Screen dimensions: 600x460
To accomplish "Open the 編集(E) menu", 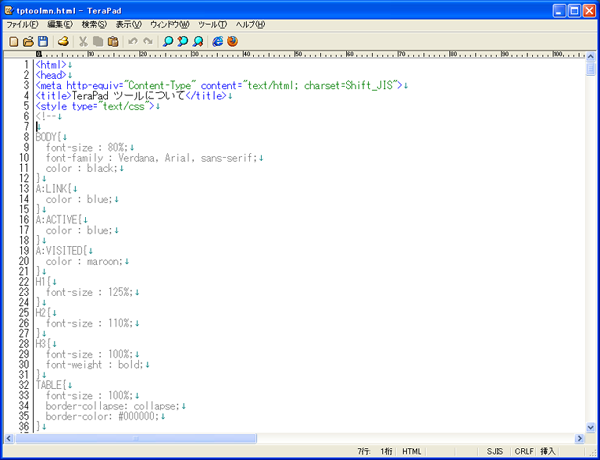I will tap(60, 24).
